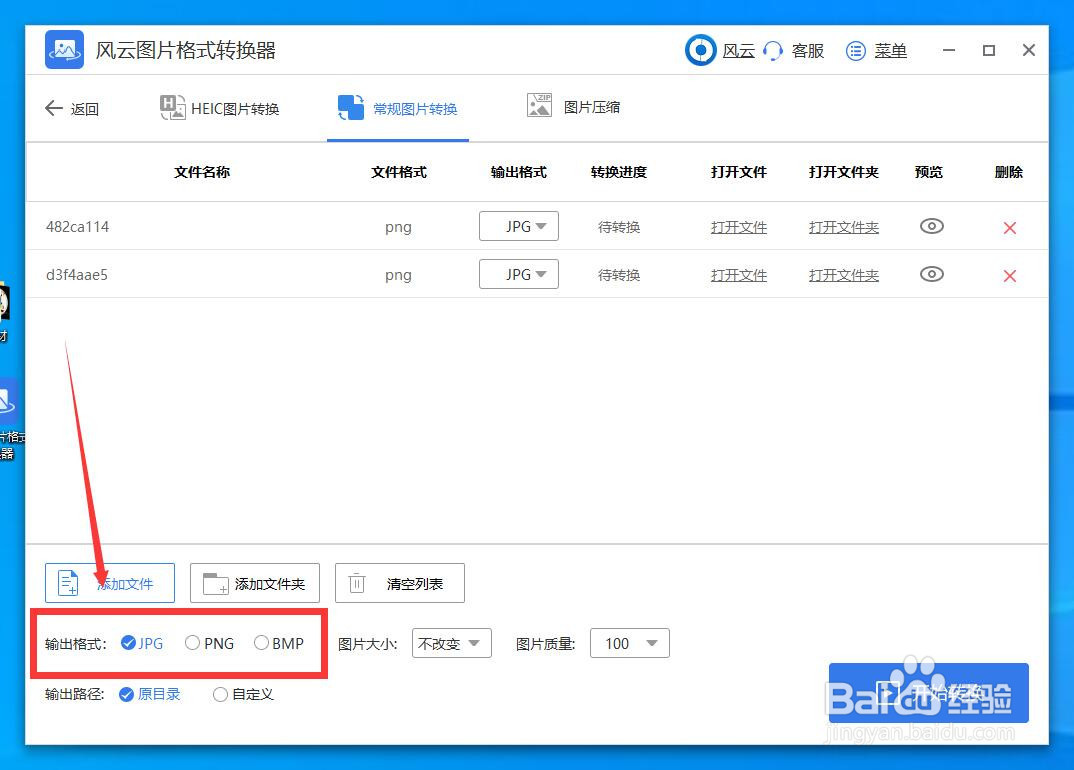Preview the 482ca114 image with the eye icon
Screen dimensions: 1074x770
pos(931,227)
